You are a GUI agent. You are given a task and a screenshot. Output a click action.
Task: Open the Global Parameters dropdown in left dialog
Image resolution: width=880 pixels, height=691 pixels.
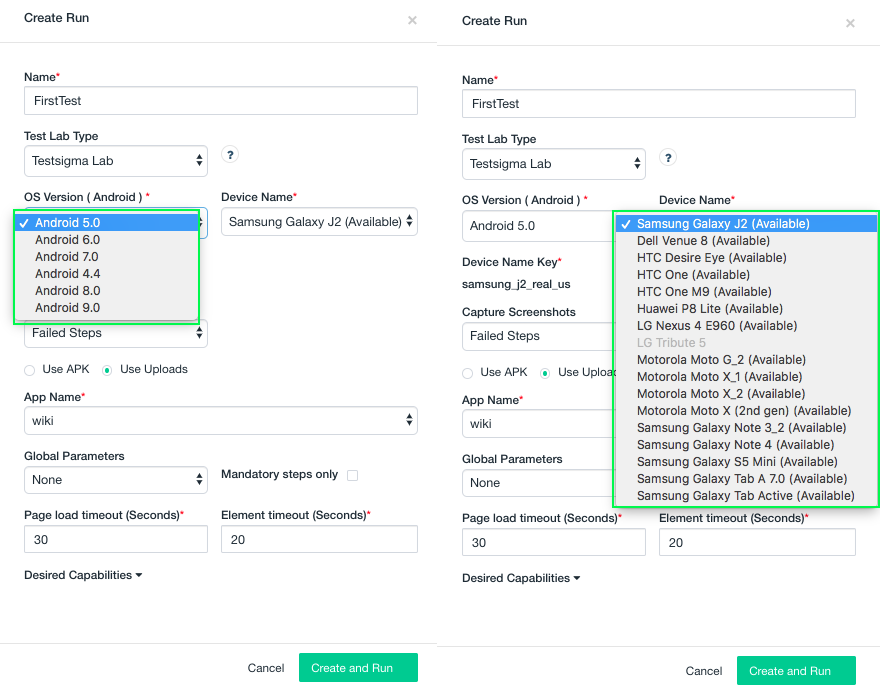click(x=115, y=480)
